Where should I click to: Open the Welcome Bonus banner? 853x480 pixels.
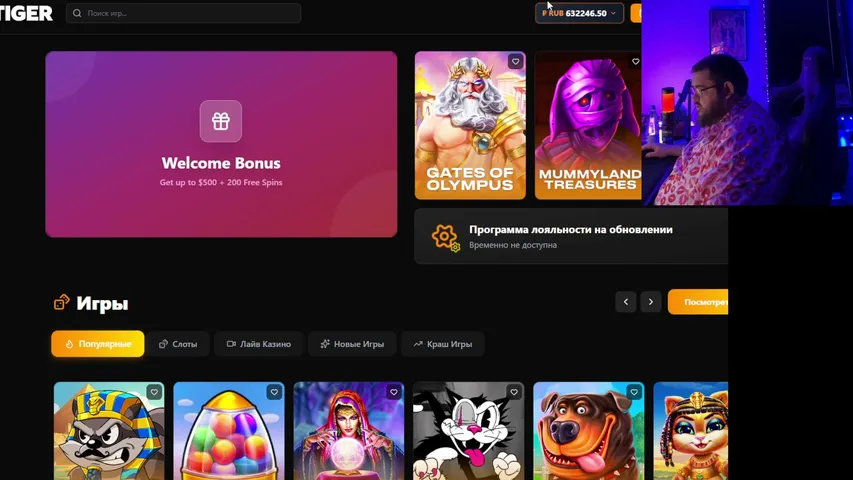pyautogui.click(x=221, y=144)
